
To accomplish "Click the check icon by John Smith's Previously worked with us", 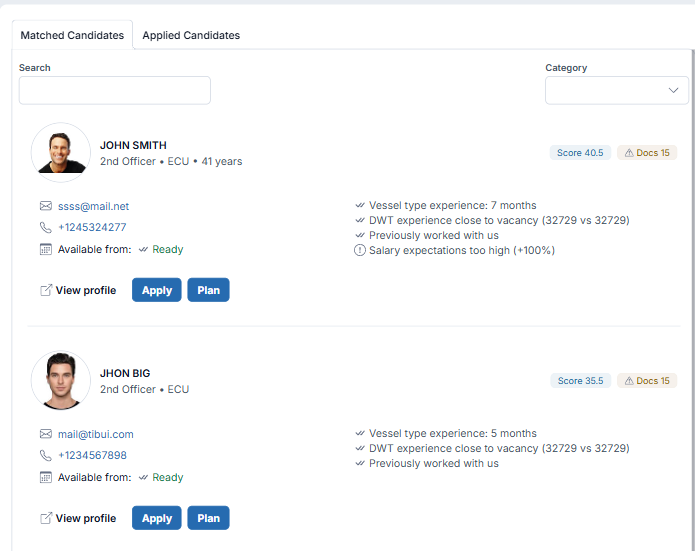I will [x=360, y=235].
